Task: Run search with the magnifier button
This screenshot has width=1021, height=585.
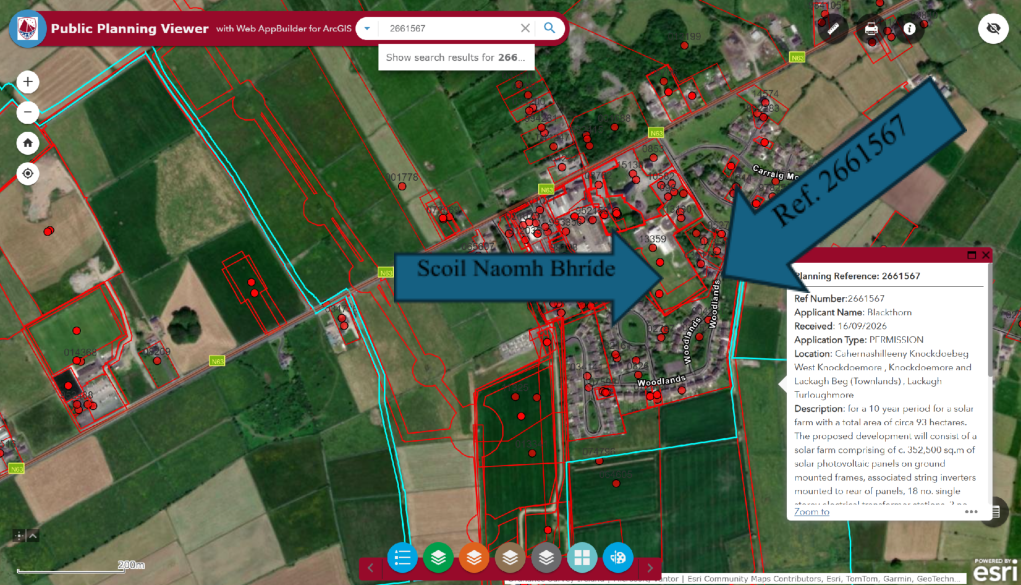Action: pyautogui.click(x=550, y=28)
